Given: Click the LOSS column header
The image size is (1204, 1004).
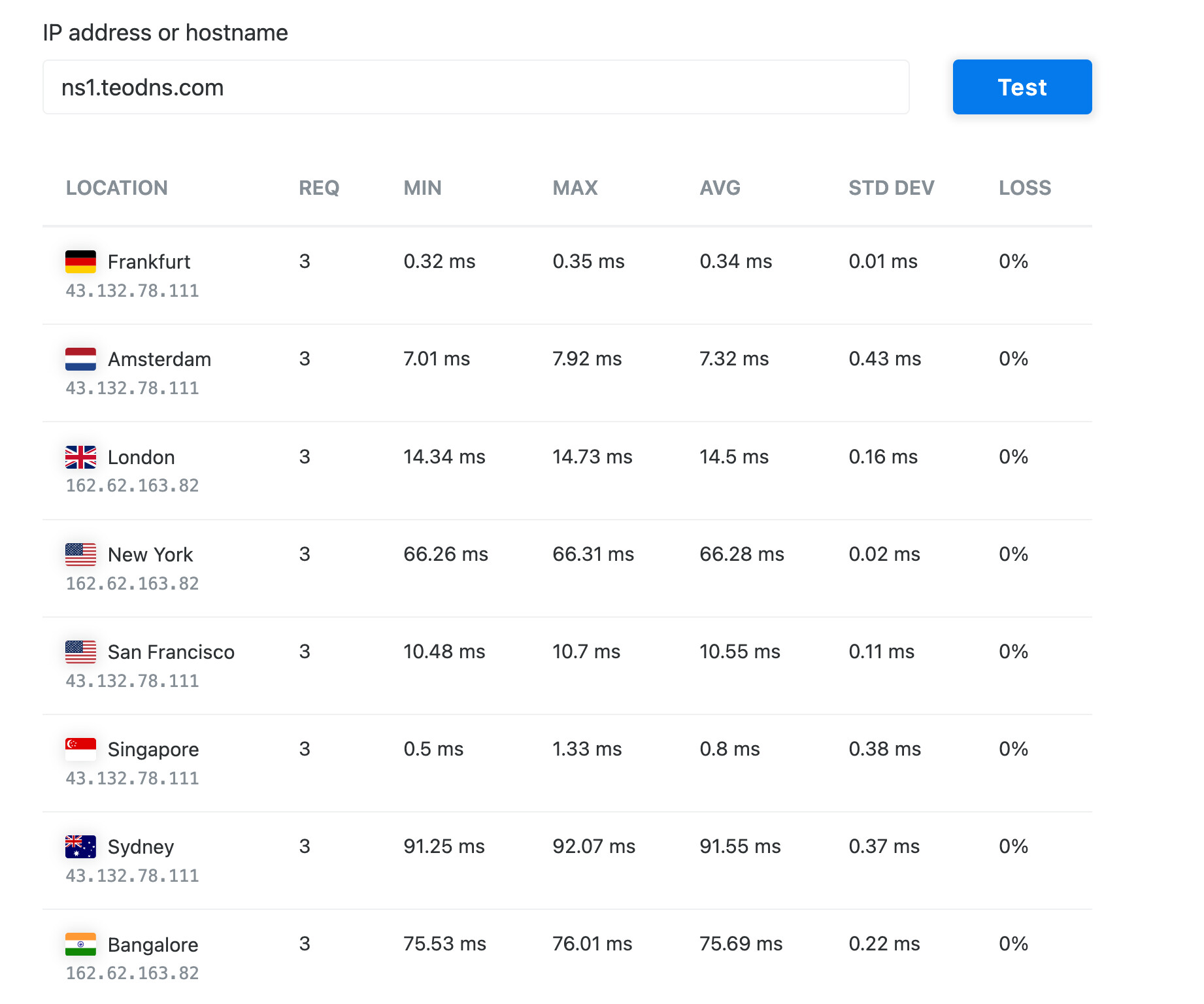Looking at the screenshot, I should coord(1024,188).
